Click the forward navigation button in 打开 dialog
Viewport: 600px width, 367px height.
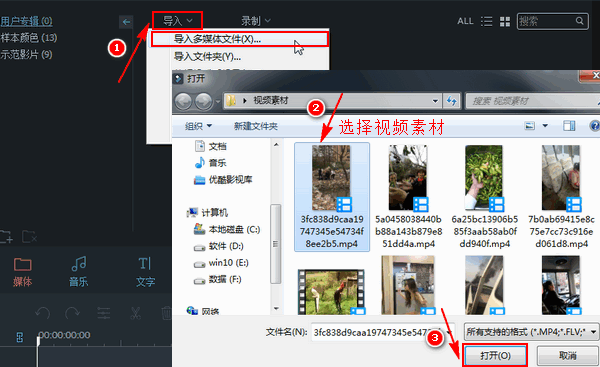[x=204, y=101]
